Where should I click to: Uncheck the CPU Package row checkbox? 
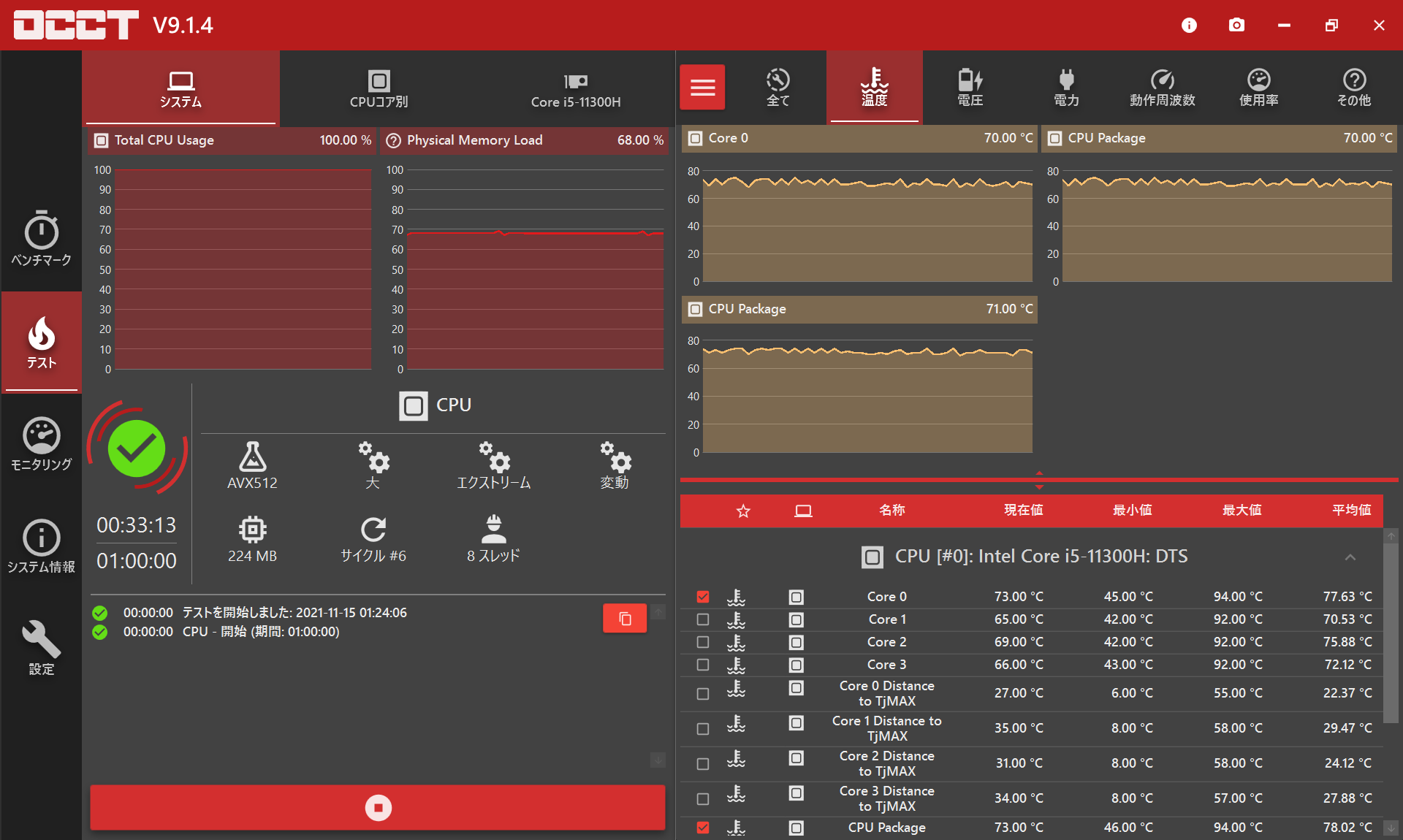click(703, 828)
